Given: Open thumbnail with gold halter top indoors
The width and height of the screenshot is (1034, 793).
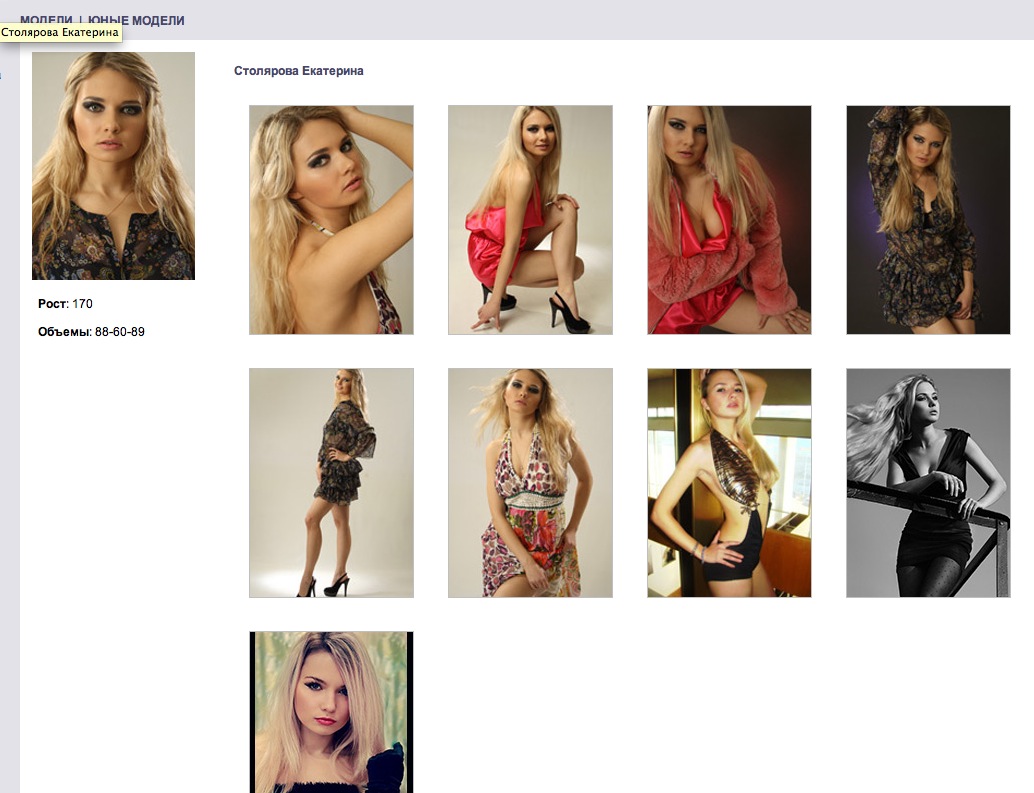Looking at the screenshot, I should pos(729,483).
